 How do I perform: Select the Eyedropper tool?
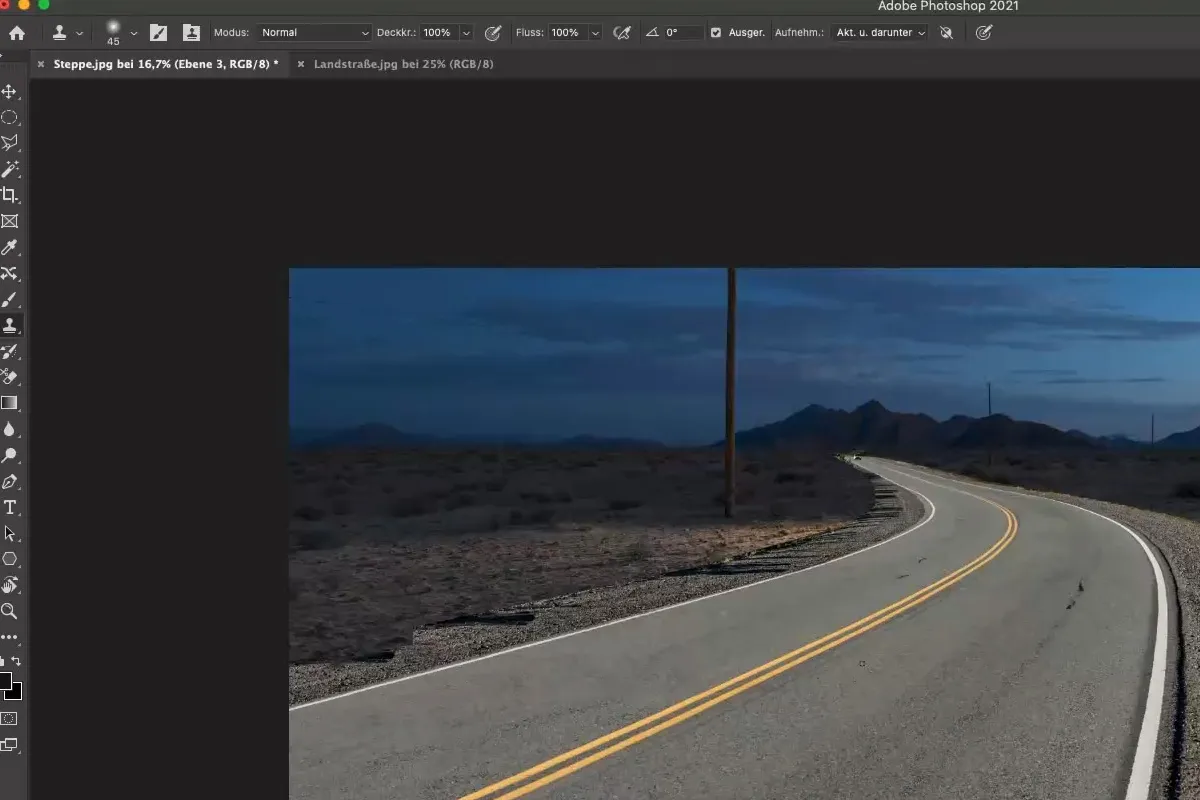11,247
